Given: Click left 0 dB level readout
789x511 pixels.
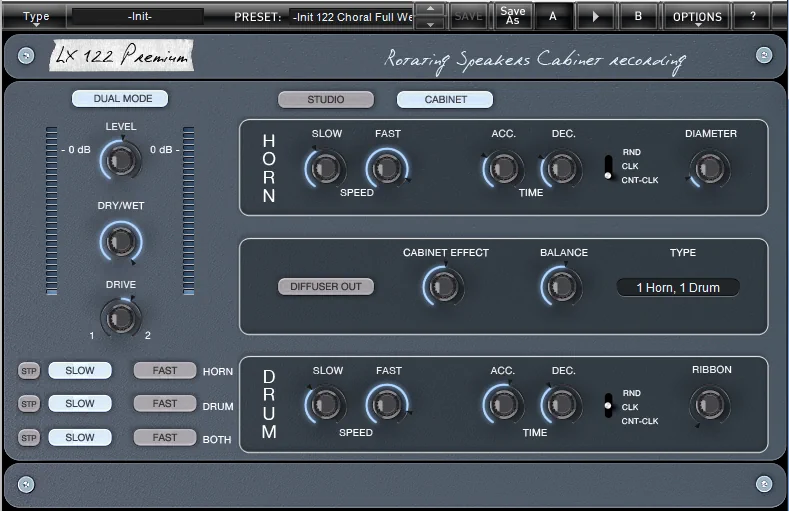Looking at the screenshot, I should 76,150.
